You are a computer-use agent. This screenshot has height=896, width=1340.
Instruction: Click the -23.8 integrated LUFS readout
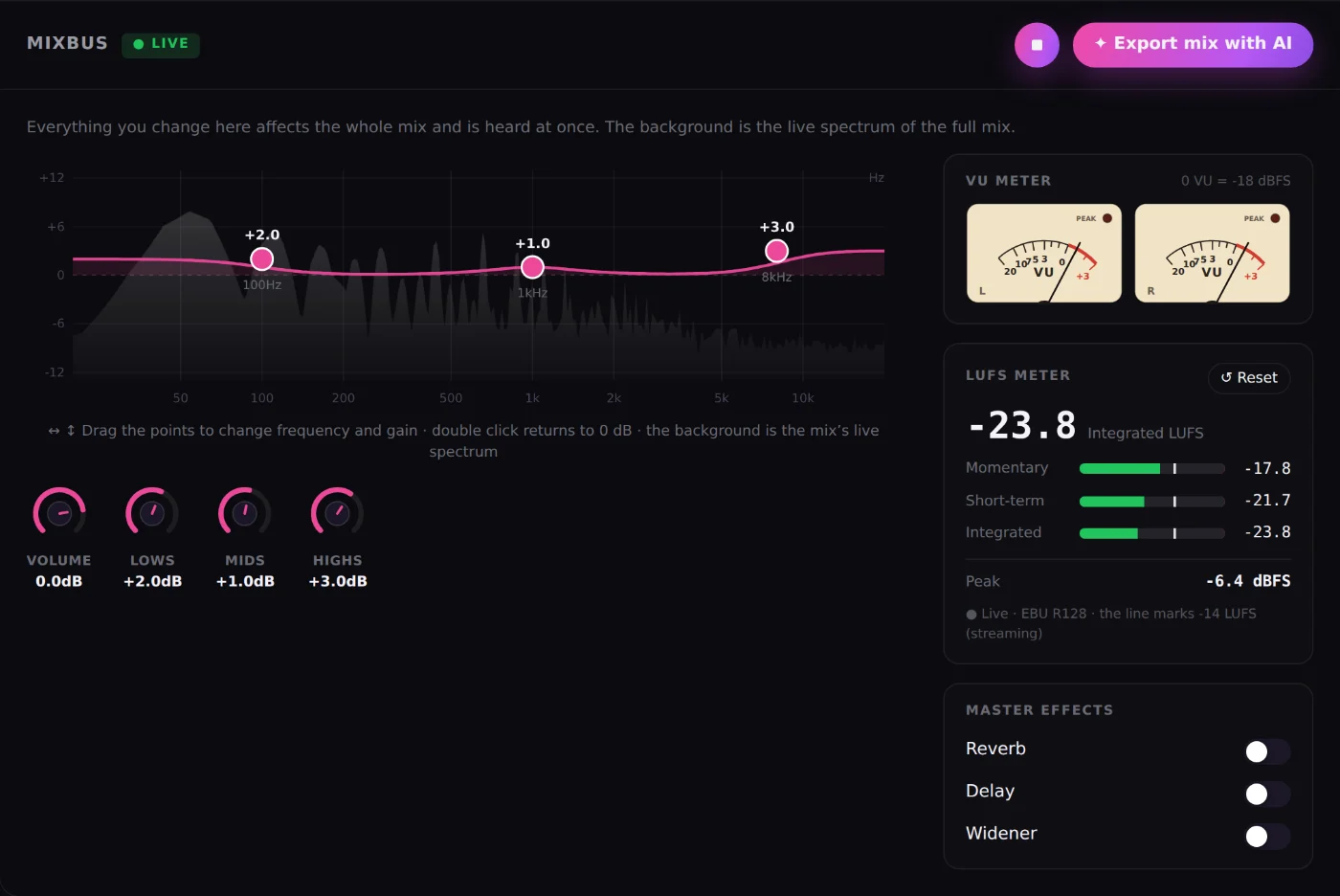[1022, 425]
